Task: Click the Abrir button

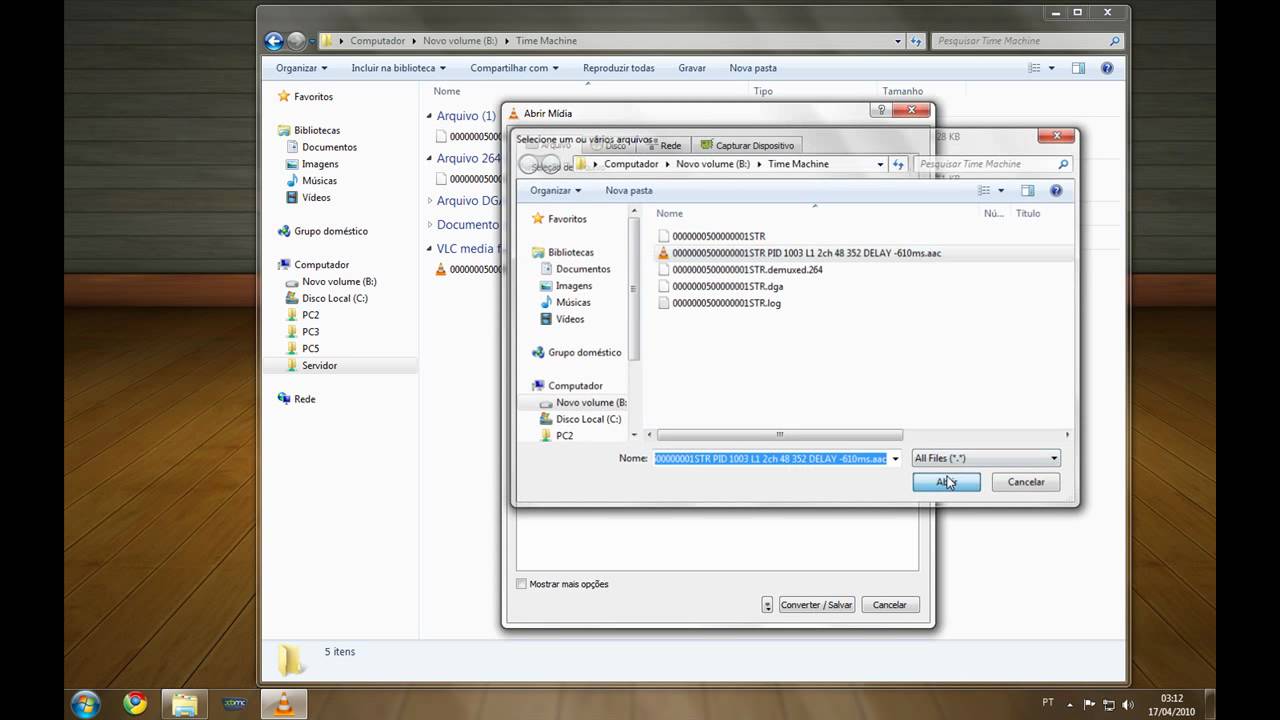Action: tap(946, 482)
